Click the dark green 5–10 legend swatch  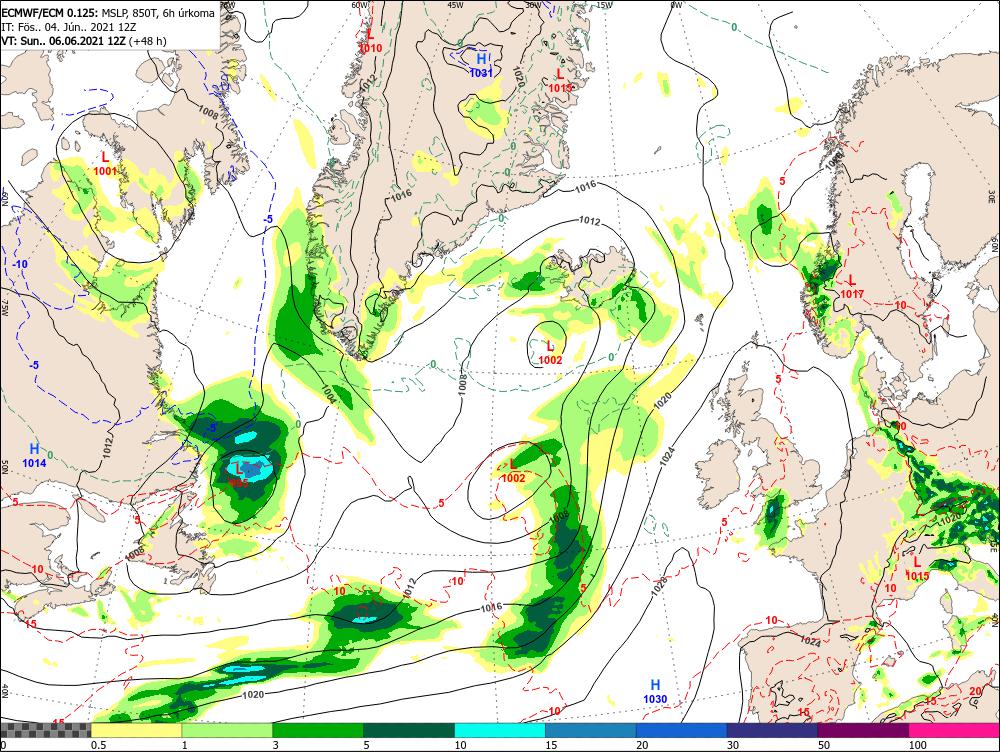point(409,731)
